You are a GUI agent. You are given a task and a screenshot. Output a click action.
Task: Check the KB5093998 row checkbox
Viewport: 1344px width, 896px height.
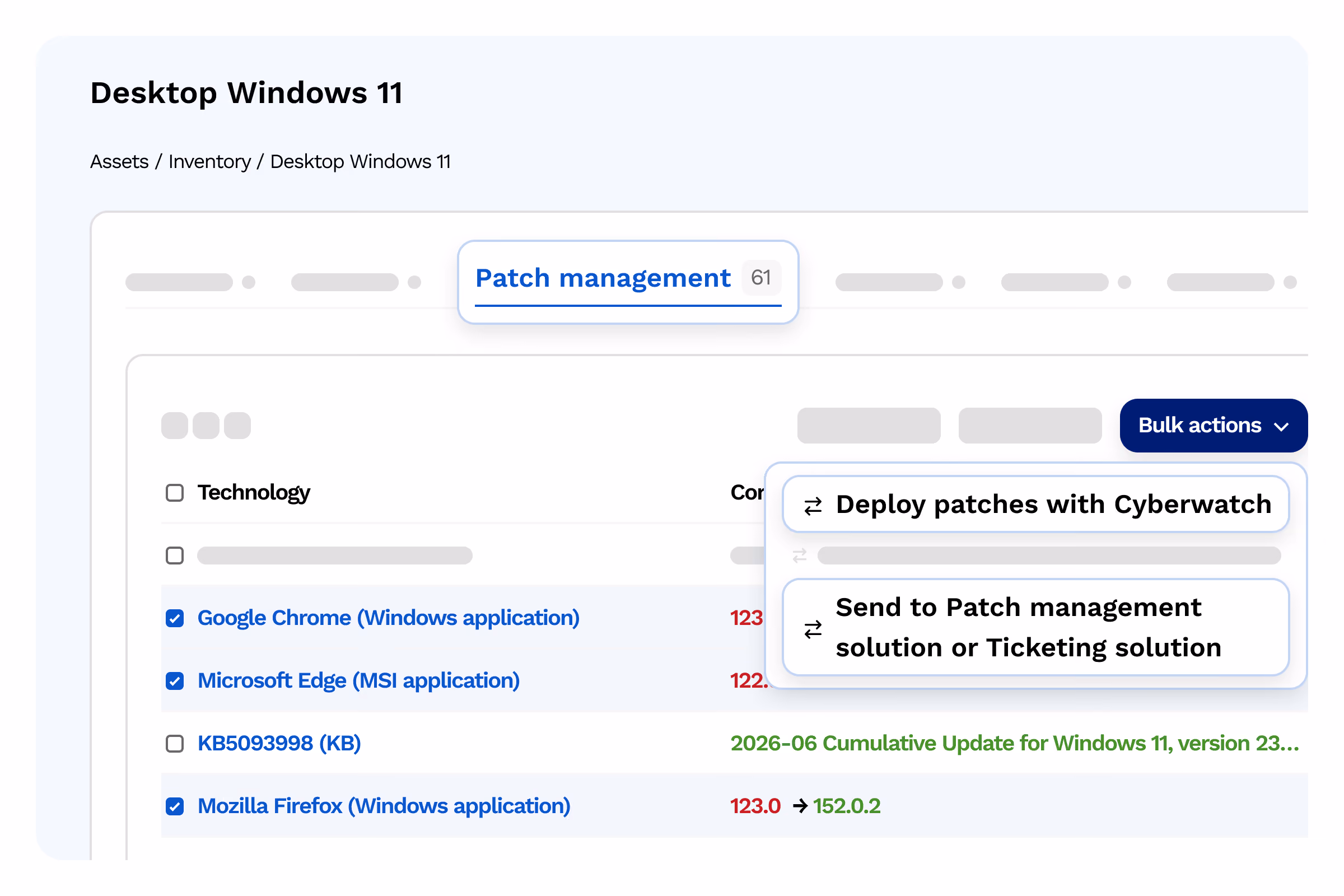tap(175, 744)
